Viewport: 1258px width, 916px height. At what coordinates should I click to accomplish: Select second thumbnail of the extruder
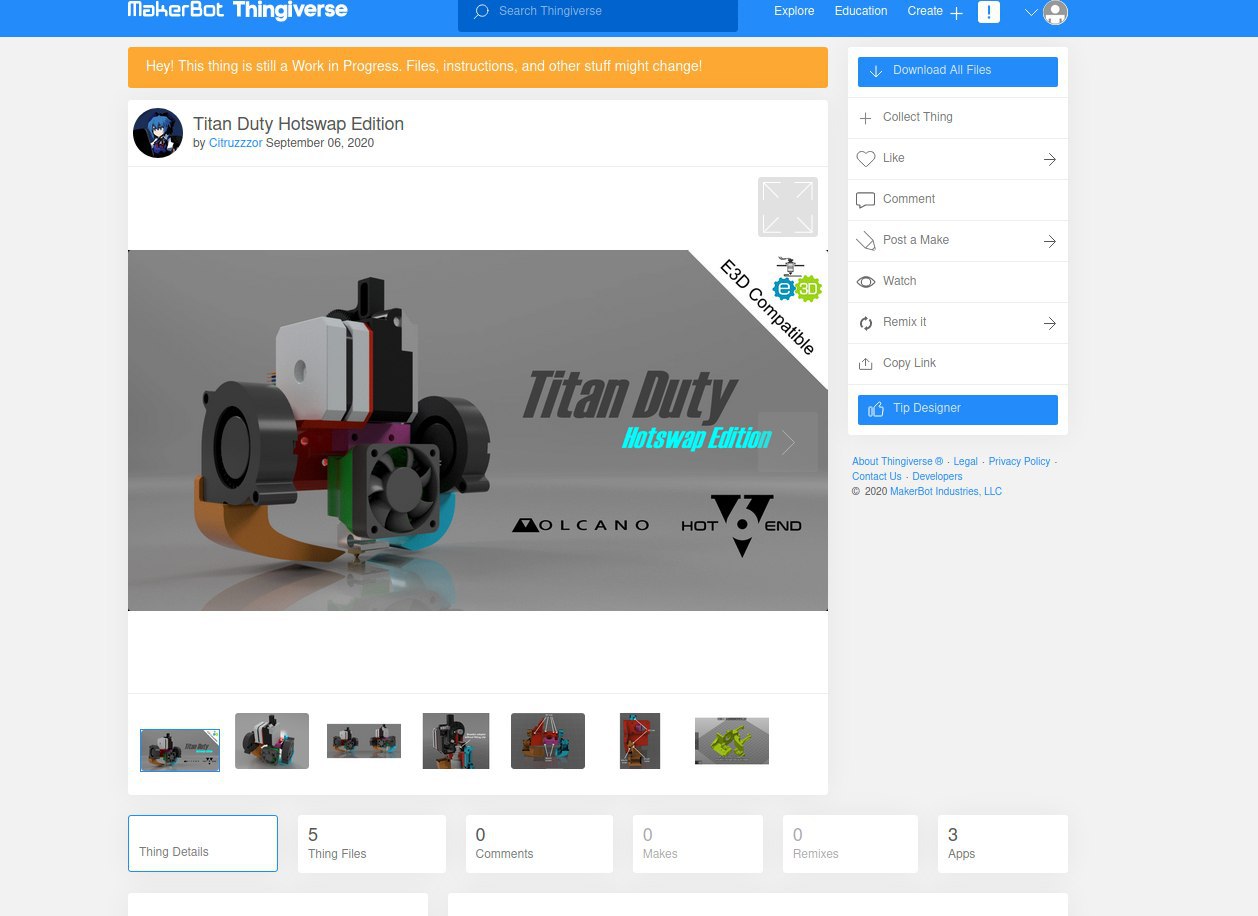point(272,741)
